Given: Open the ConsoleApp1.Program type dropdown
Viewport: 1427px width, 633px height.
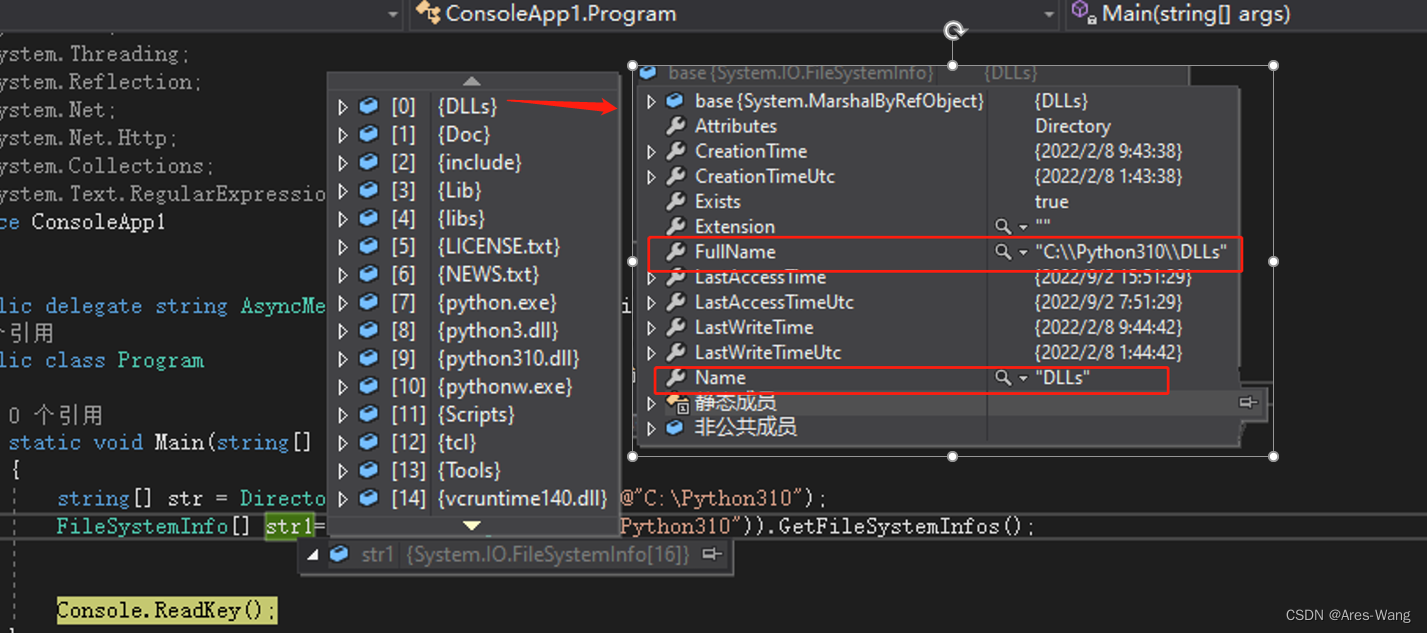Looking at the screenshot, I should pyautogui.click(x=1048, y=14).
